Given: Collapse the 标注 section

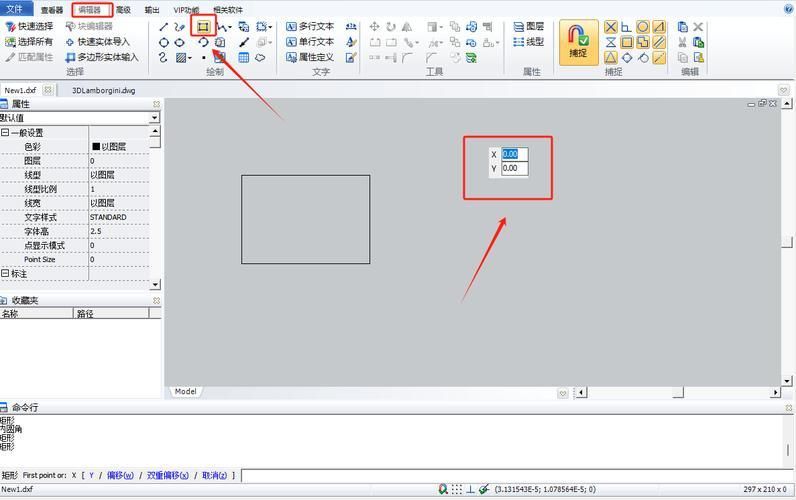Looking at the screenshot, I should [x=5, y=274].
